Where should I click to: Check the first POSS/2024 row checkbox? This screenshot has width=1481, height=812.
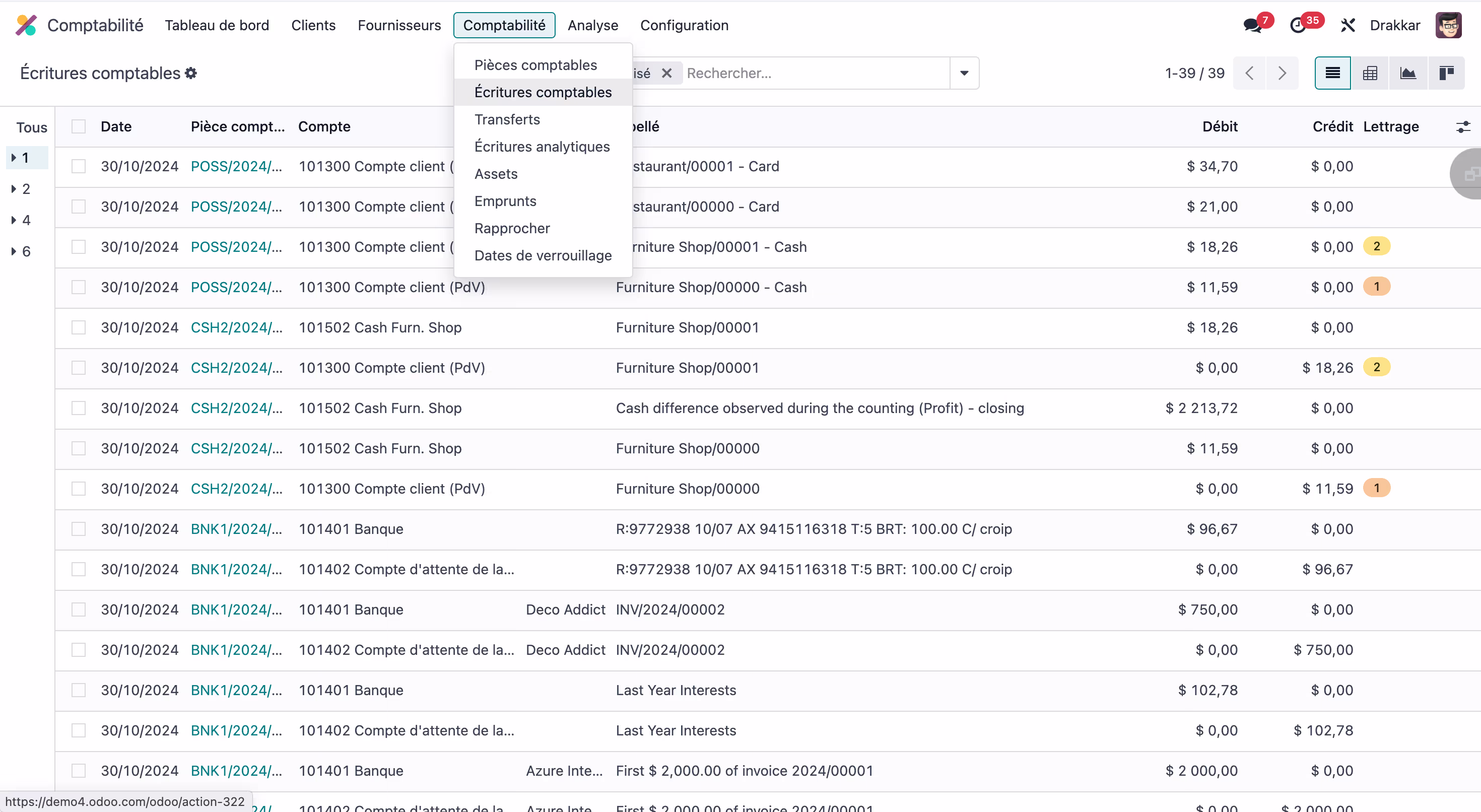tap(79, 166)
